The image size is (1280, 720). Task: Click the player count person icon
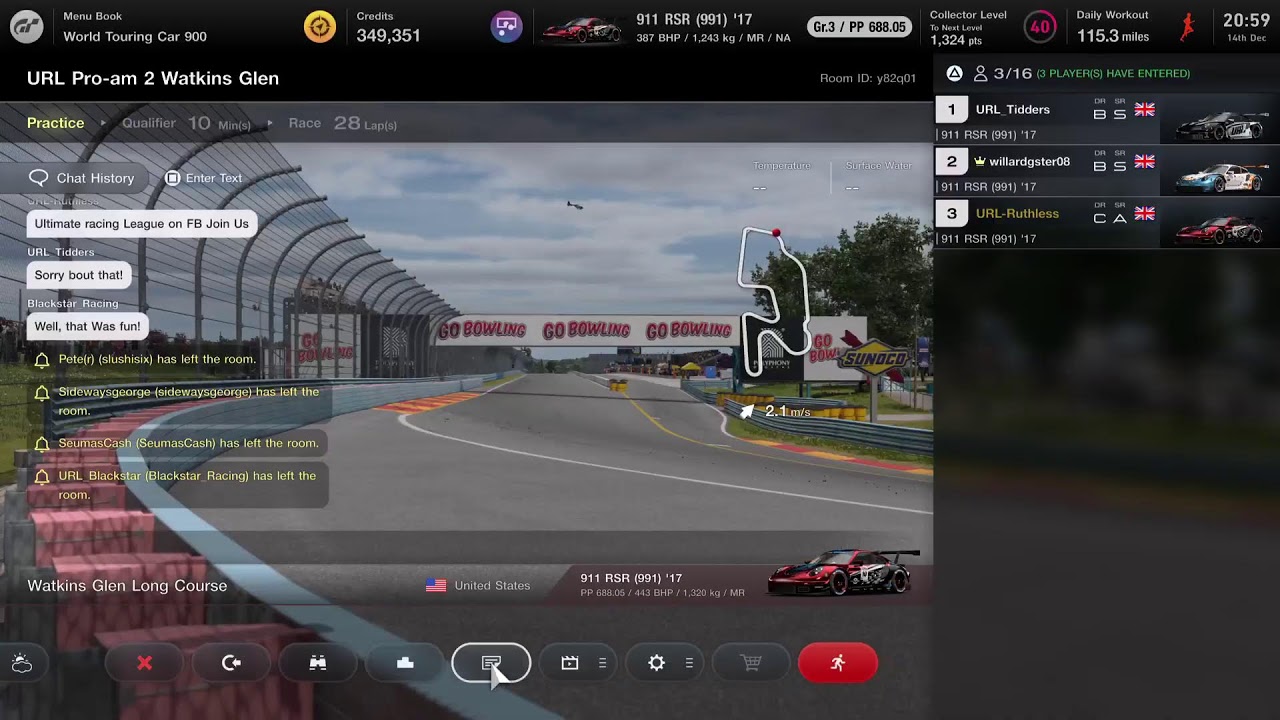[x=980, y=73]
